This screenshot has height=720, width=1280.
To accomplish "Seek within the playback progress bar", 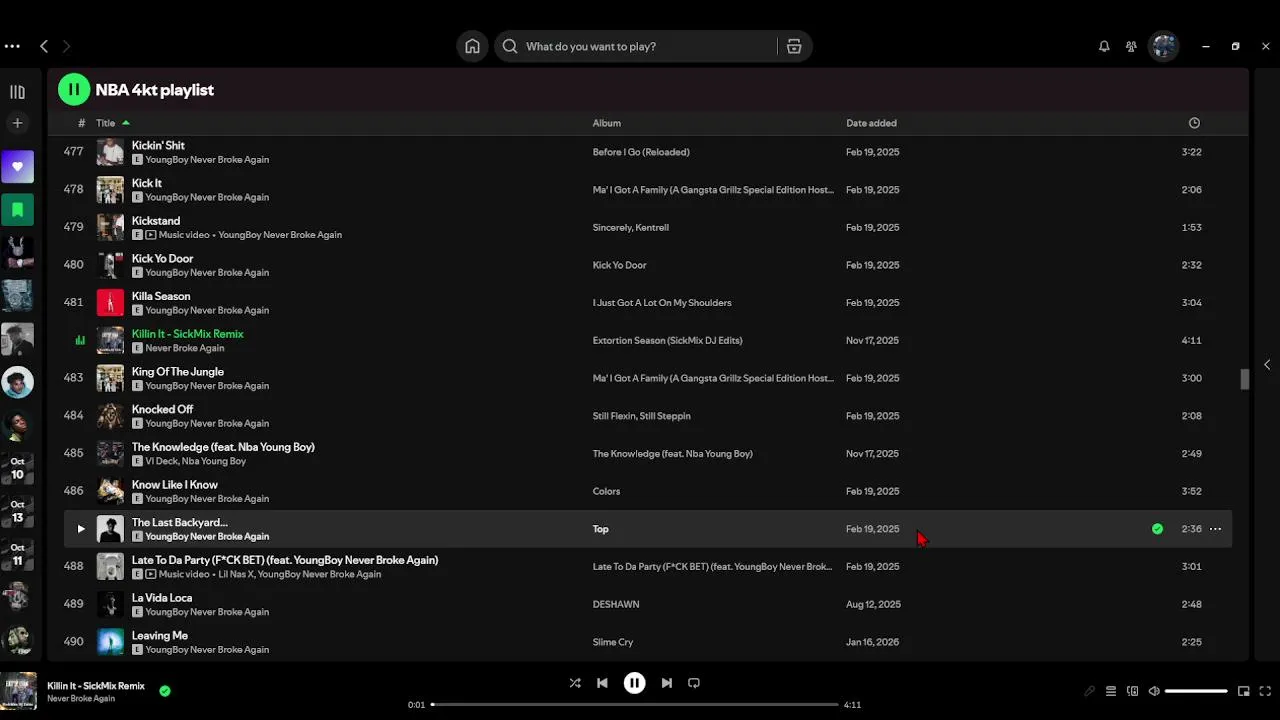I will [x=634, y=704].
